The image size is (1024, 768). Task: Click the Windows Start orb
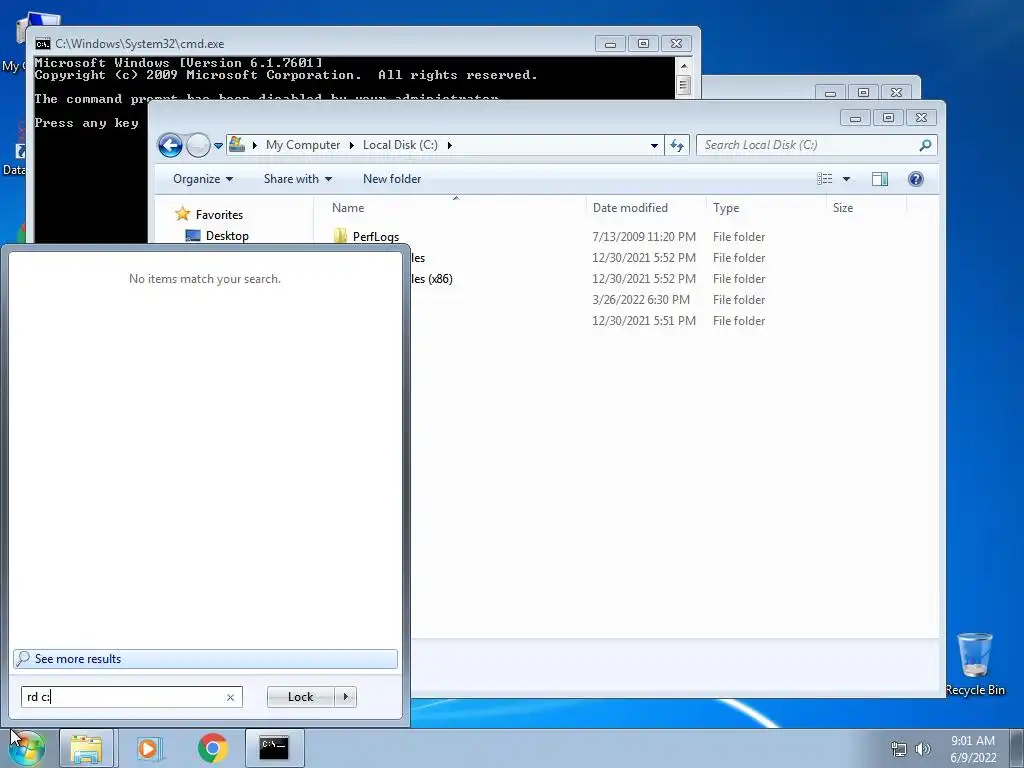click(x=26, y=748)
